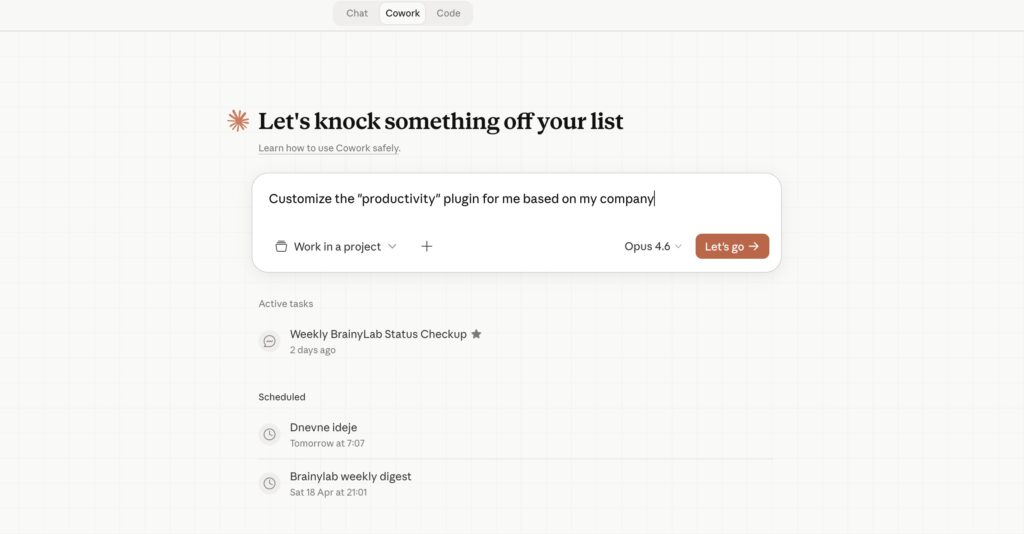Switch to the Code tab

448,13
